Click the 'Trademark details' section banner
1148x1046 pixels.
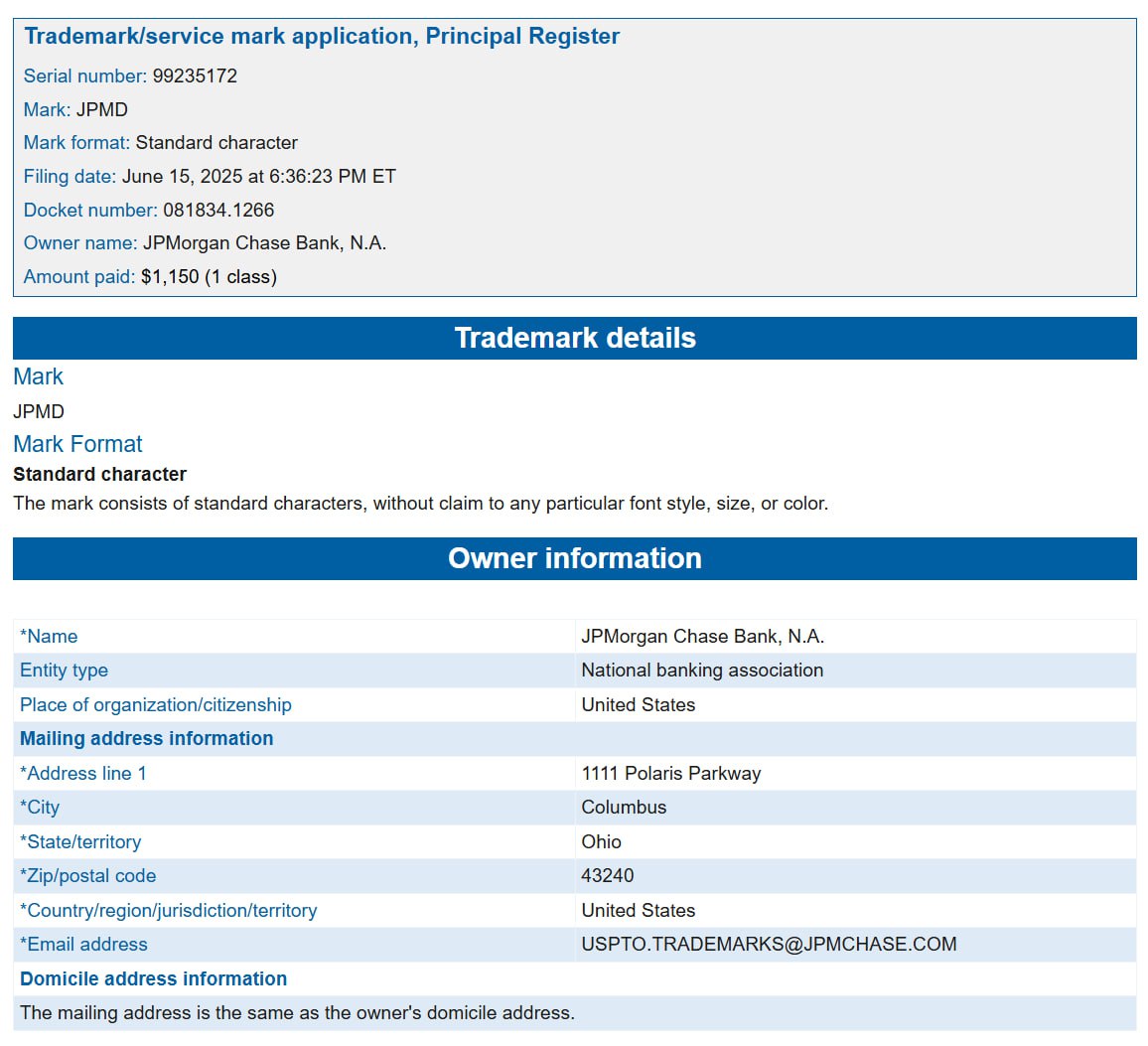click(x=575, y=339)
